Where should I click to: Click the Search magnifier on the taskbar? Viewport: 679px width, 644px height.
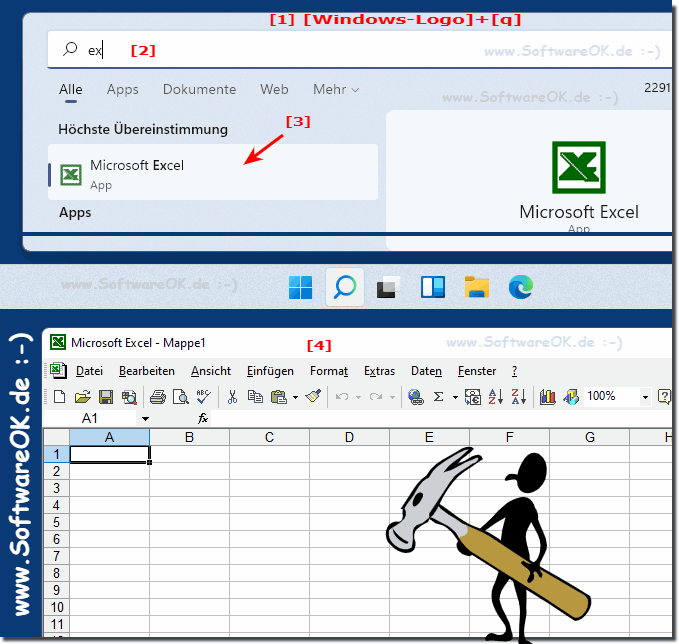click(x=345, y=288)
